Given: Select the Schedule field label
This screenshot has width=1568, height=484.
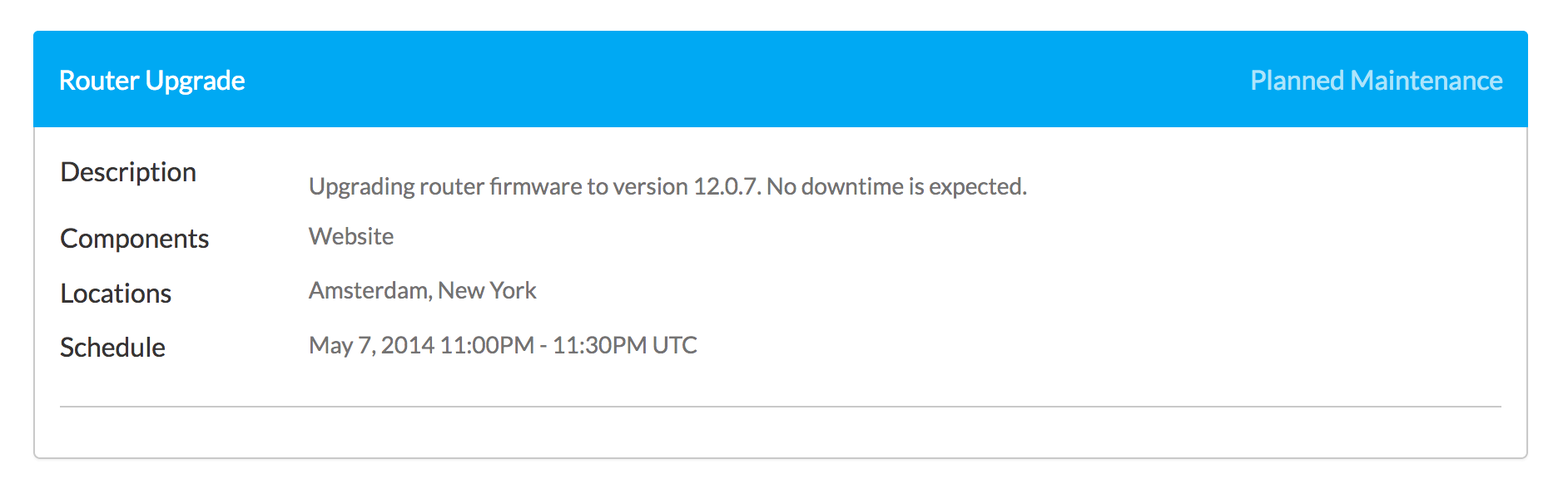Looking at the screenshot, I should pyautogui.click(x=112, y=348).
